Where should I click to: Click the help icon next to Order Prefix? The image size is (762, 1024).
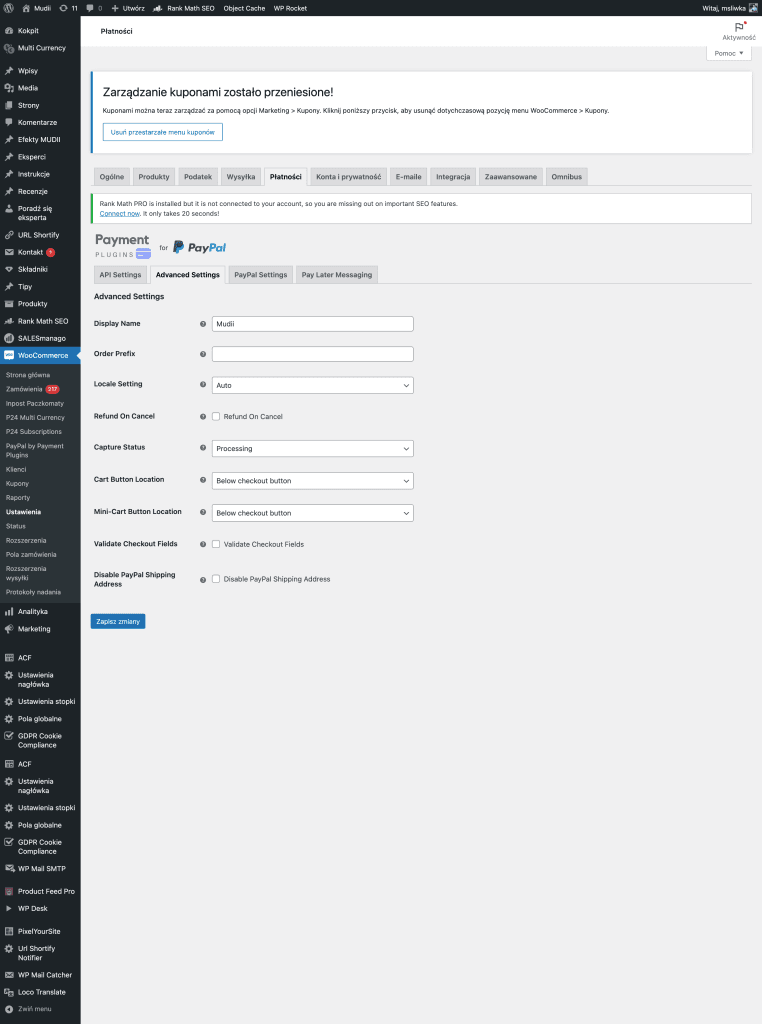click(203, 354)
